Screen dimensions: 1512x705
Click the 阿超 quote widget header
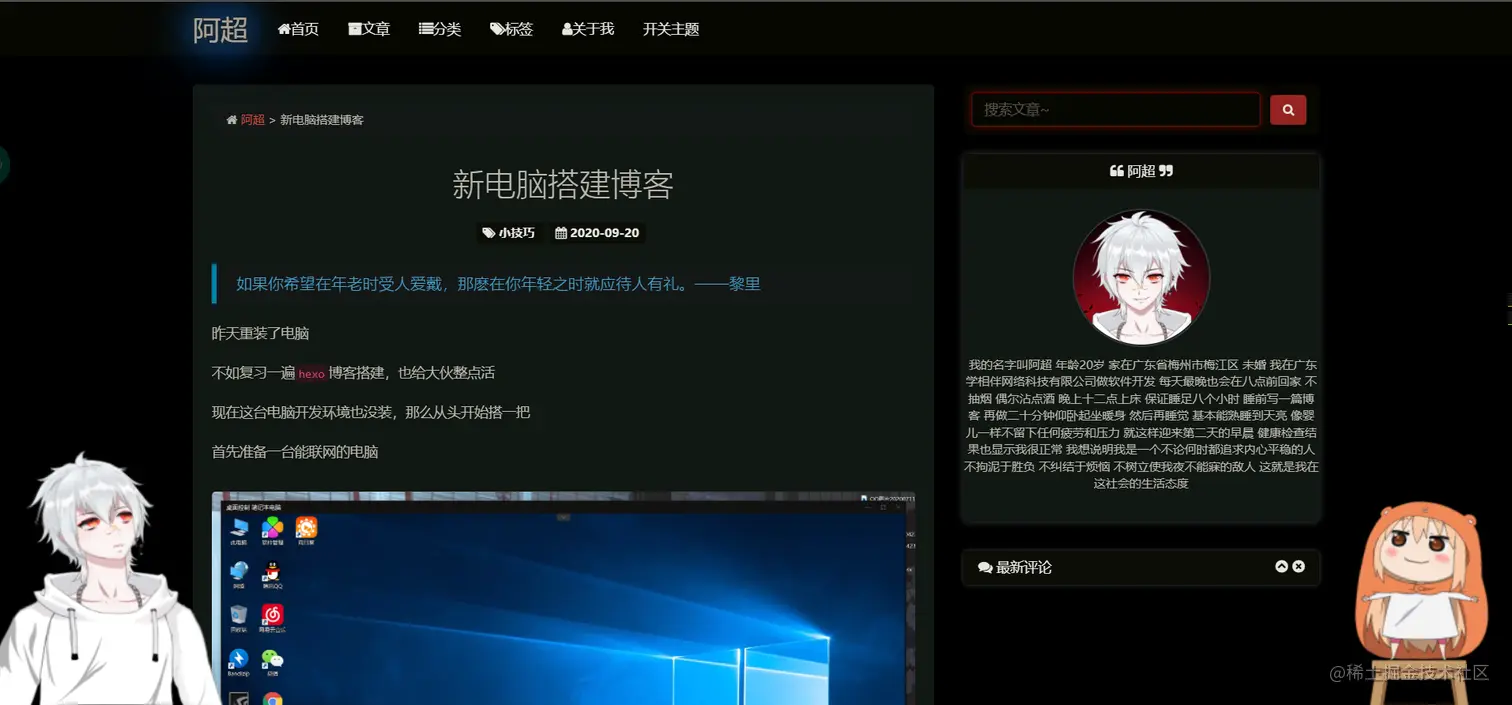(1141, 171)
